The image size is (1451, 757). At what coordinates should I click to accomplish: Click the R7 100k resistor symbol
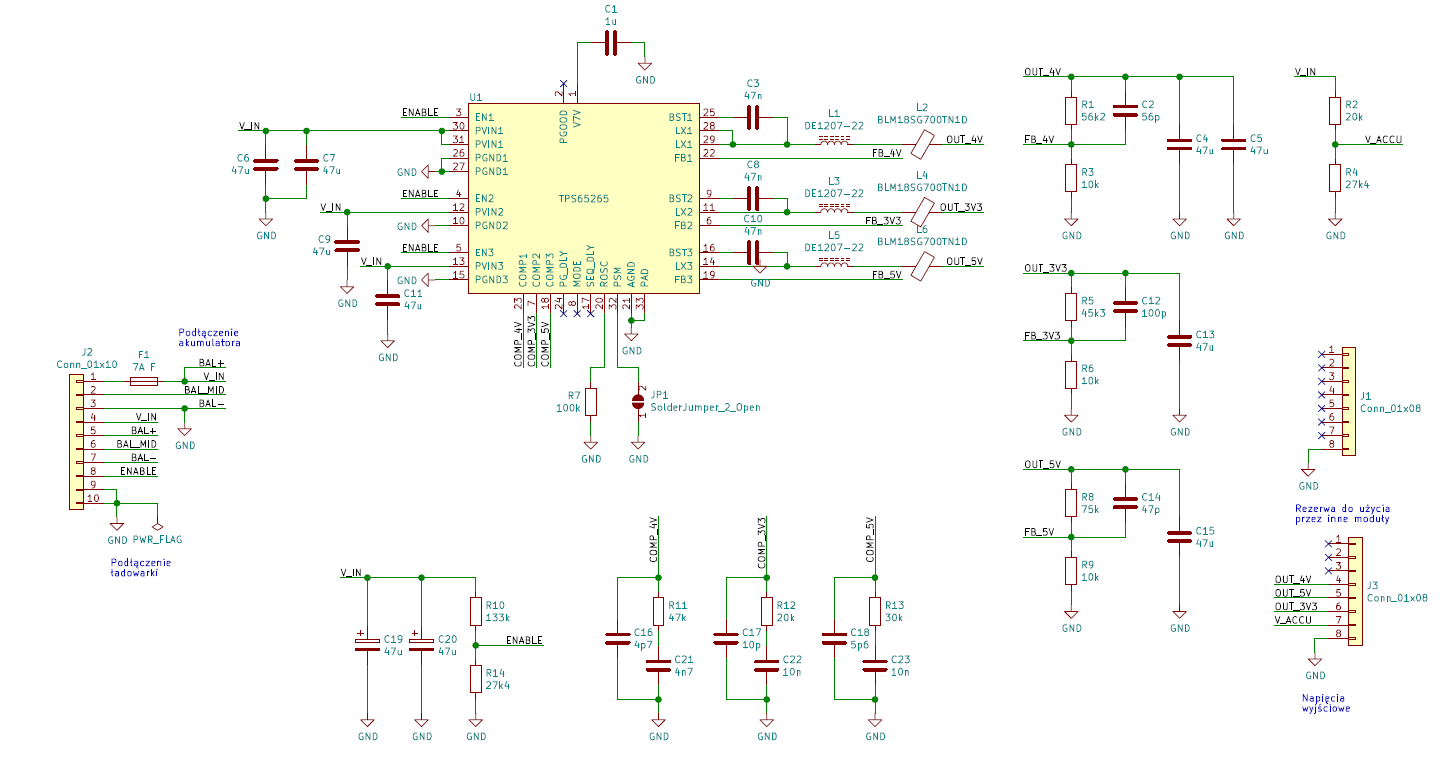tap(591, 402)
